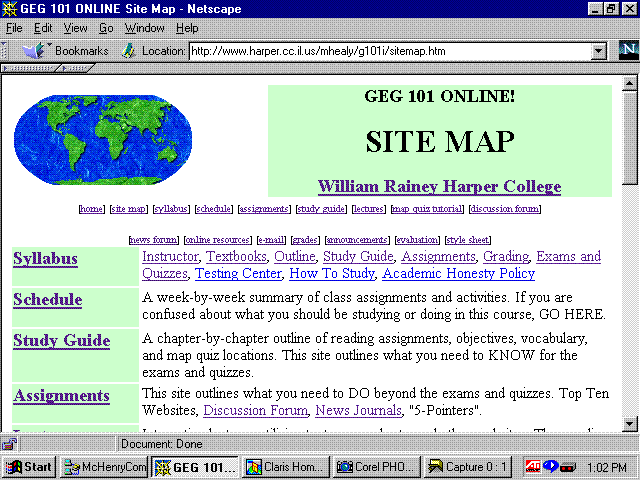Open the Window menu
The width and height of the screenshot is (640, 480).
[144, 28]
